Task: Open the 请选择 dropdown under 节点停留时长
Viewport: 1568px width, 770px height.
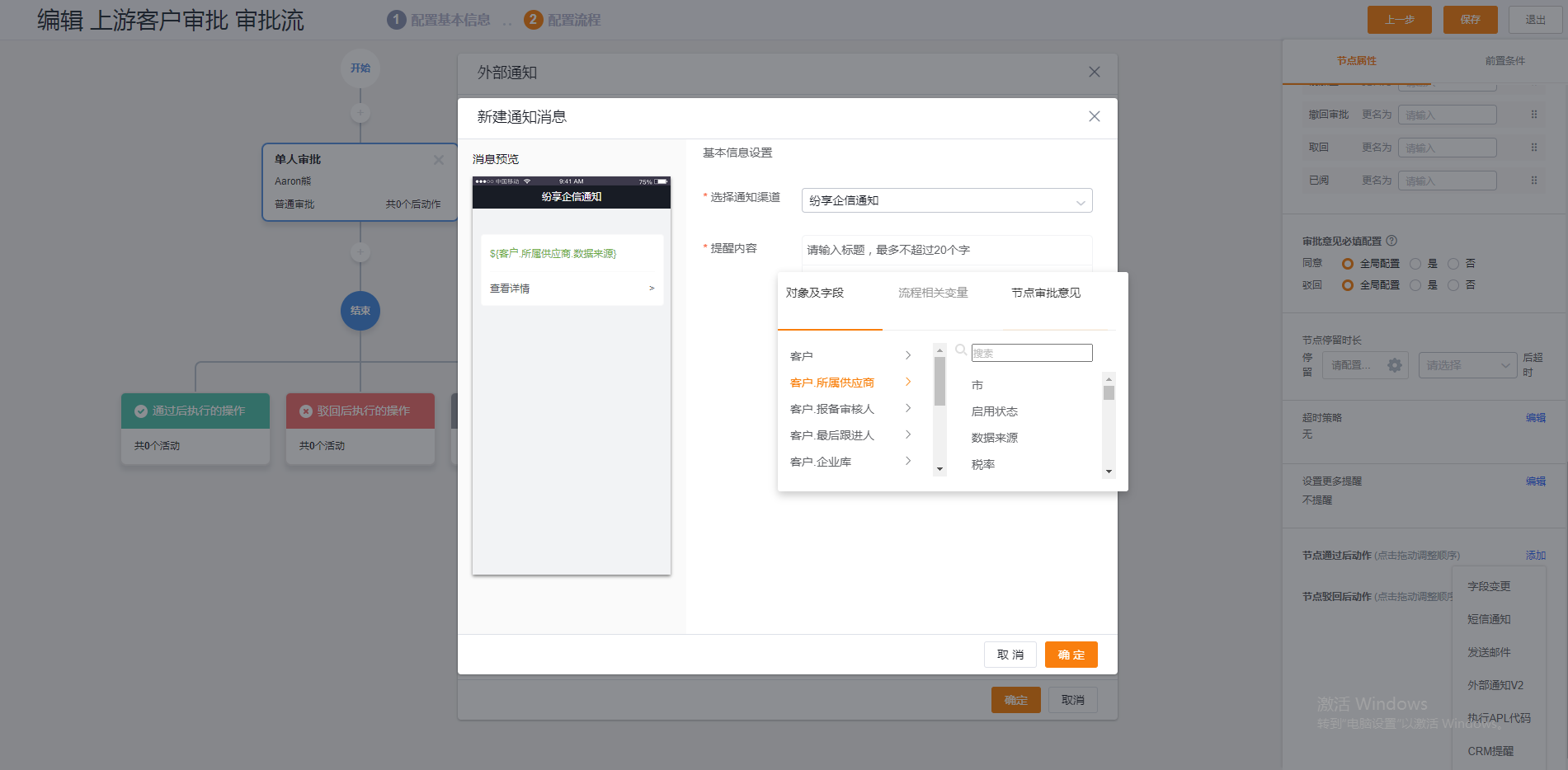Action: tap(1467, 364)
